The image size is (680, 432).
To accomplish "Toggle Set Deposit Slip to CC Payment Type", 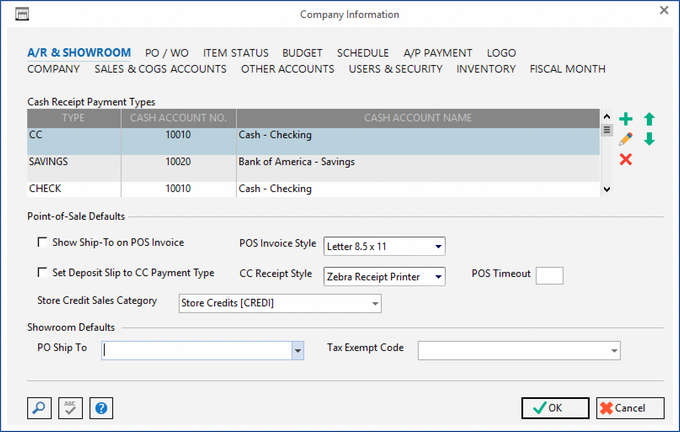I will click(42, 272).
